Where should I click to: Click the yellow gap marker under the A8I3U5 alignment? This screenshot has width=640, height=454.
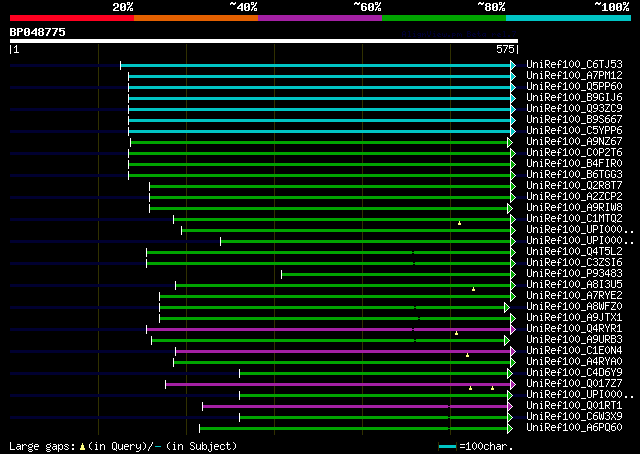473,289
